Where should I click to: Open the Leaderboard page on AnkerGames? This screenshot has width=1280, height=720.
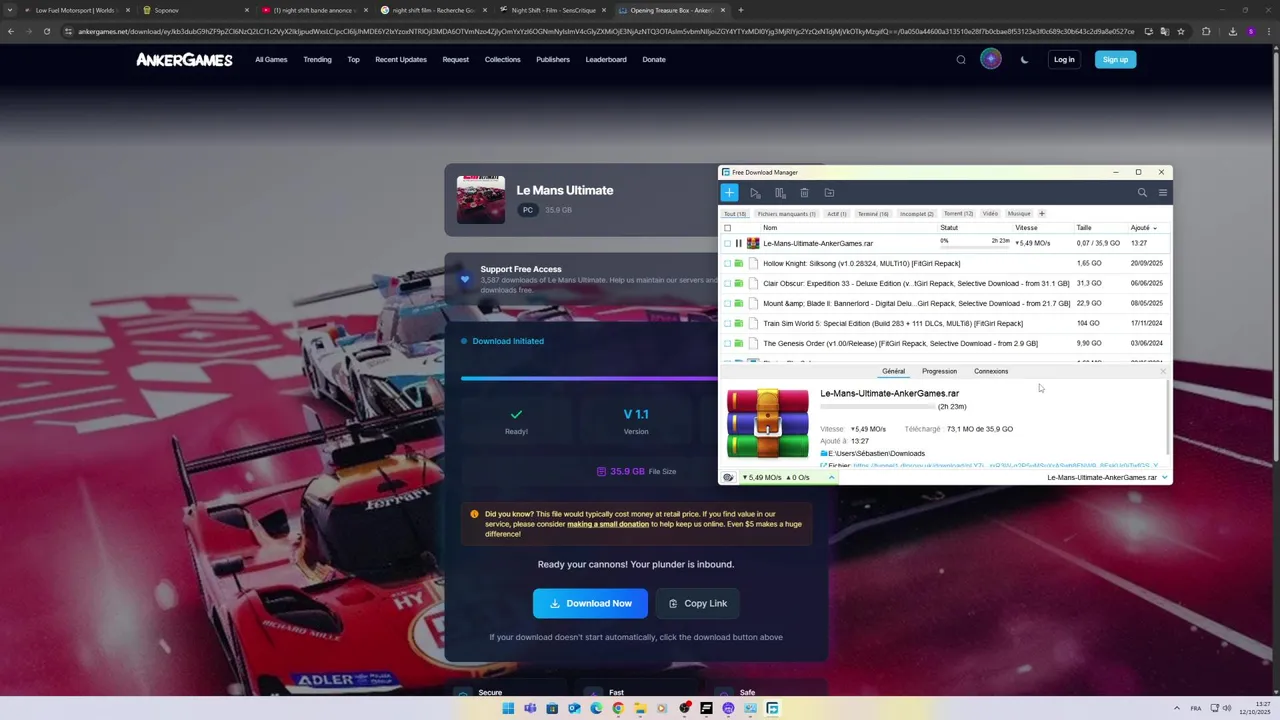(606, 60)
